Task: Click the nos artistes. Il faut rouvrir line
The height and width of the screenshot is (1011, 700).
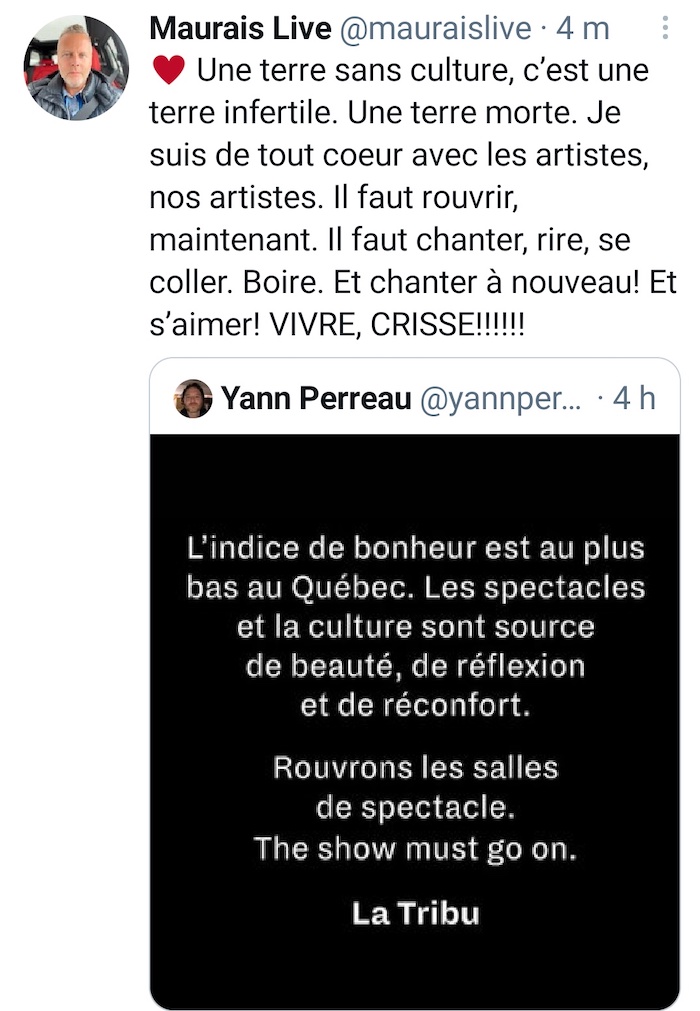Action: 334,197
